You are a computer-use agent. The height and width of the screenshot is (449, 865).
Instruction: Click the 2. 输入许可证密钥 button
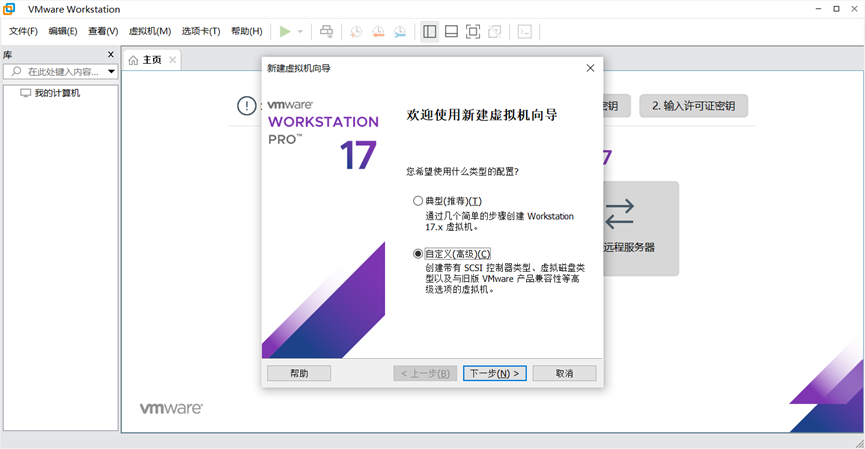(x=693, y=106)
